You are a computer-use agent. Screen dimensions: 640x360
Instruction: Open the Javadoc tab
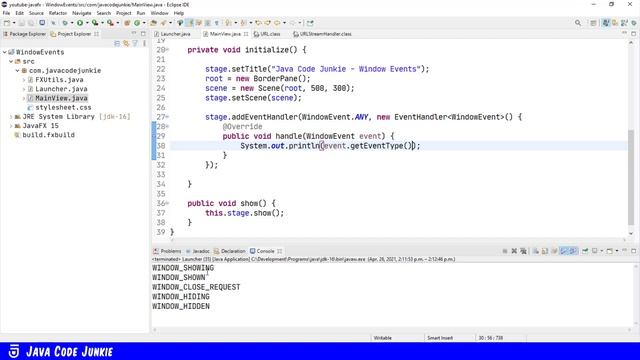198,251
